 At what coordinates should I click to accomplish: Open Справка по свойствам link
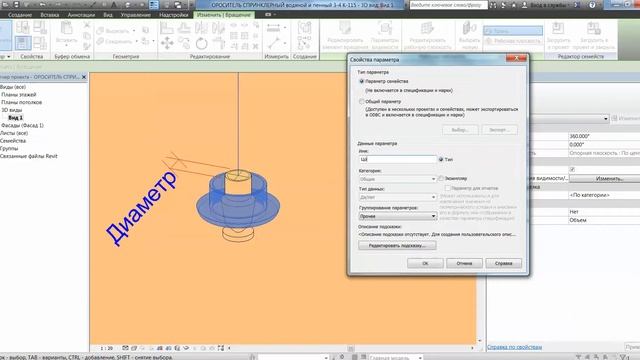(x=514, y=347)
